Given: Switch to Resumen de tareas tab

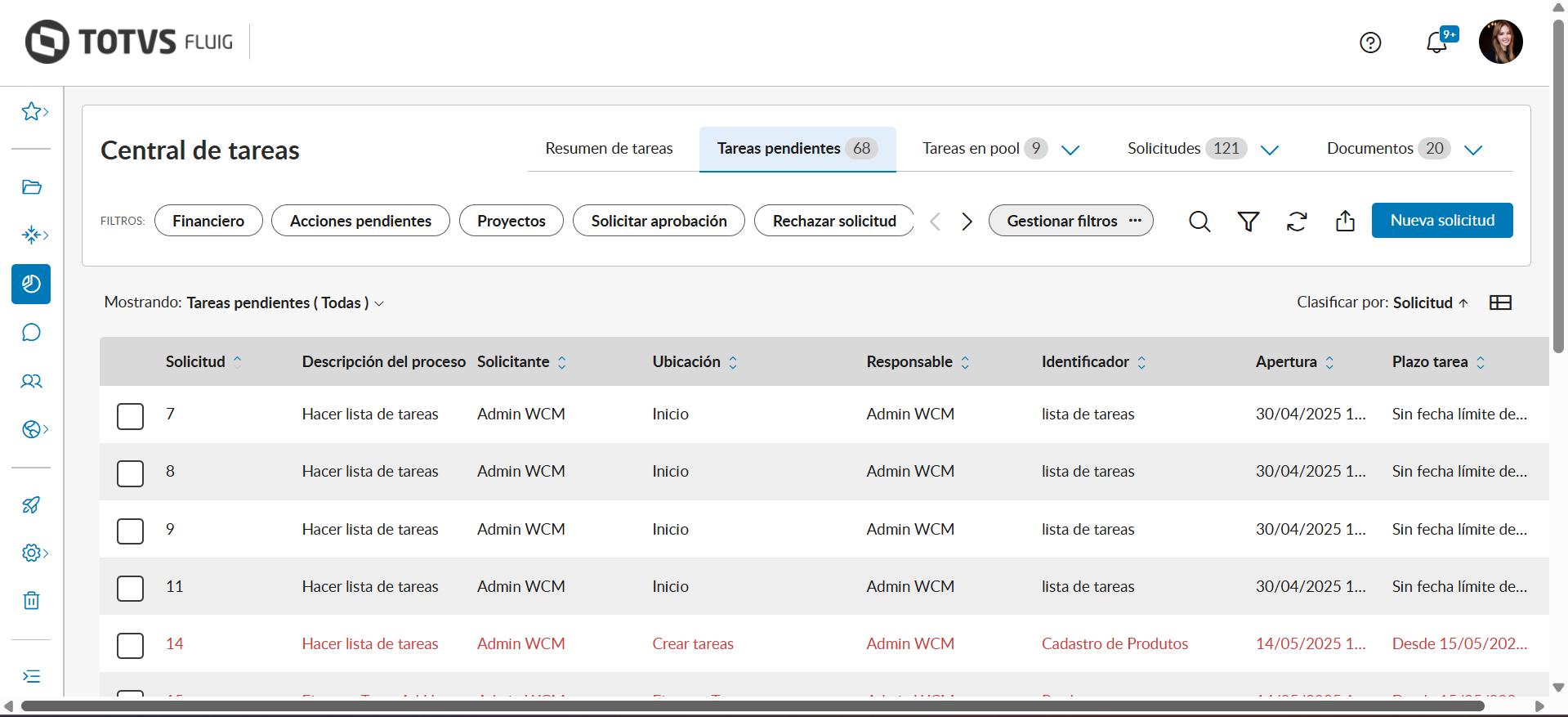Looking at the screenshot, I should [609, 149].
